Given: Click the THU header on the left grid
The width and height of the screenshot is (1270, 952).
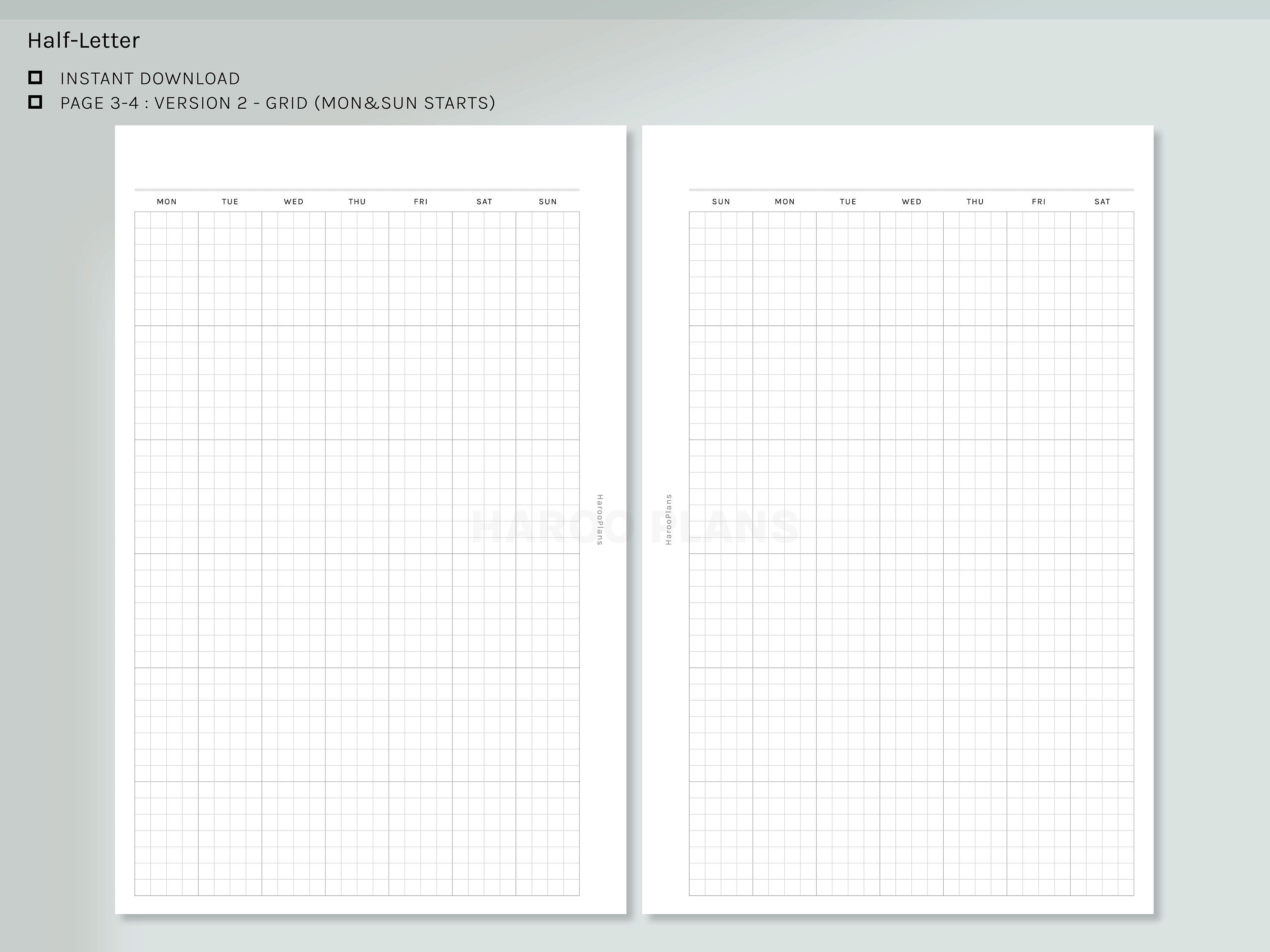Looking at the screenshot, I should [357, 201].
